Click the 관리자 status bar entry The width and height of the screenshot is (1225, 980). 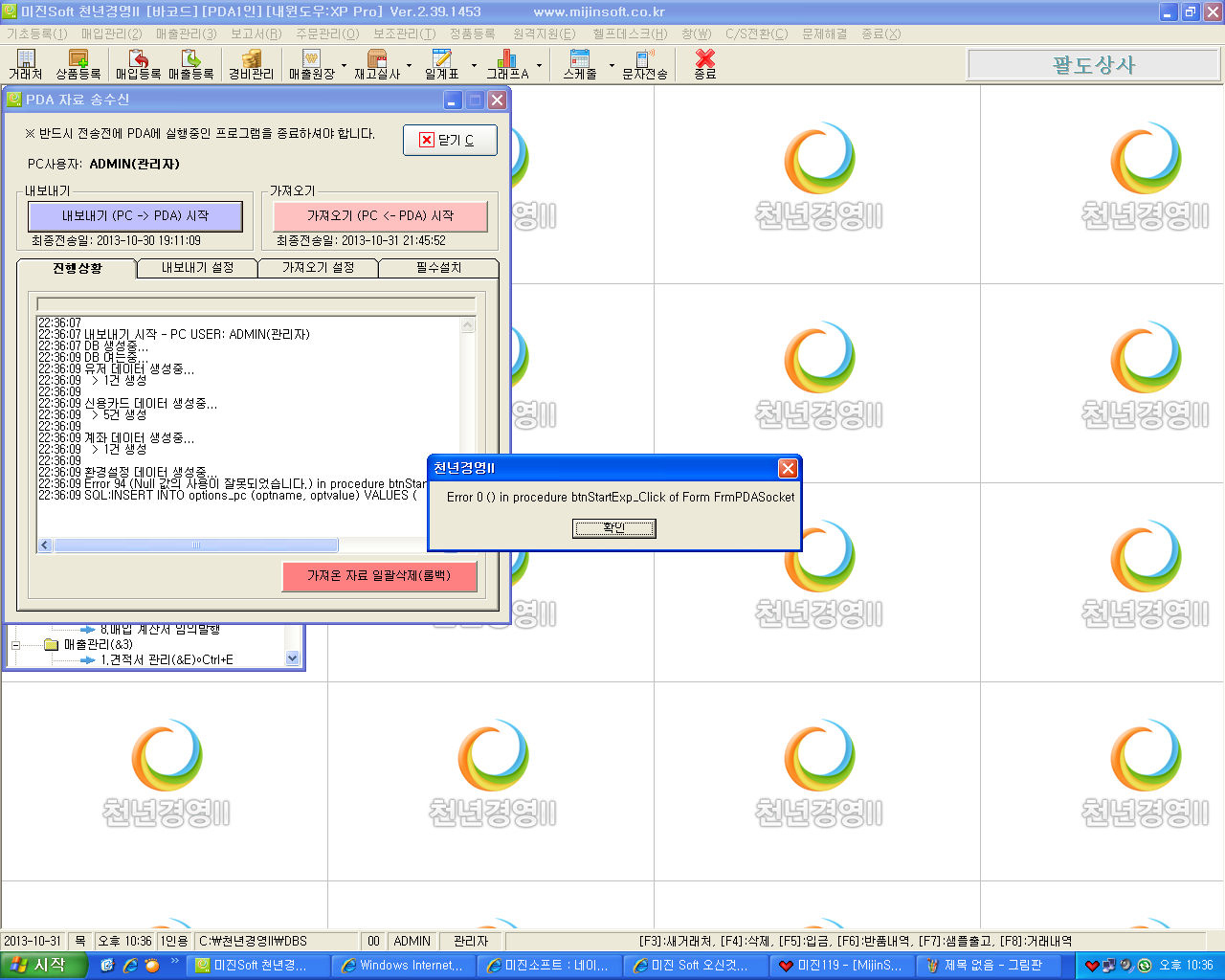[471, 941]
